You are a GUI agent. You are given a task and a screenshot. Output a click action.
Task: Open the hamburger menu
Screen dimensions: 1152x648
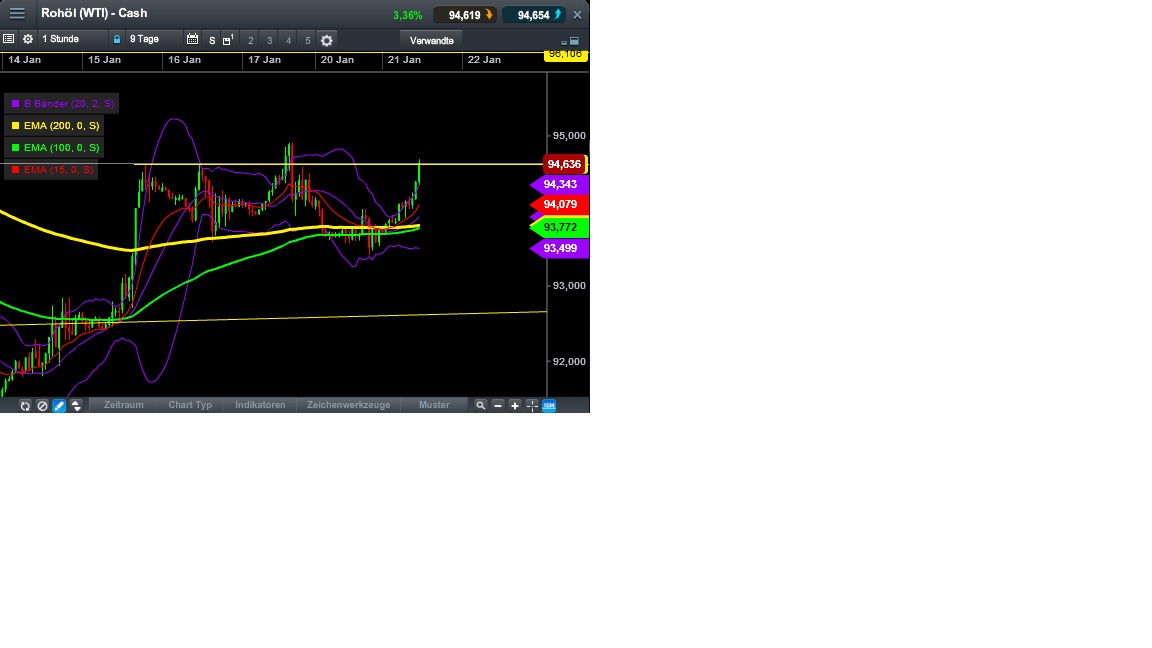[x=17, y=13]
